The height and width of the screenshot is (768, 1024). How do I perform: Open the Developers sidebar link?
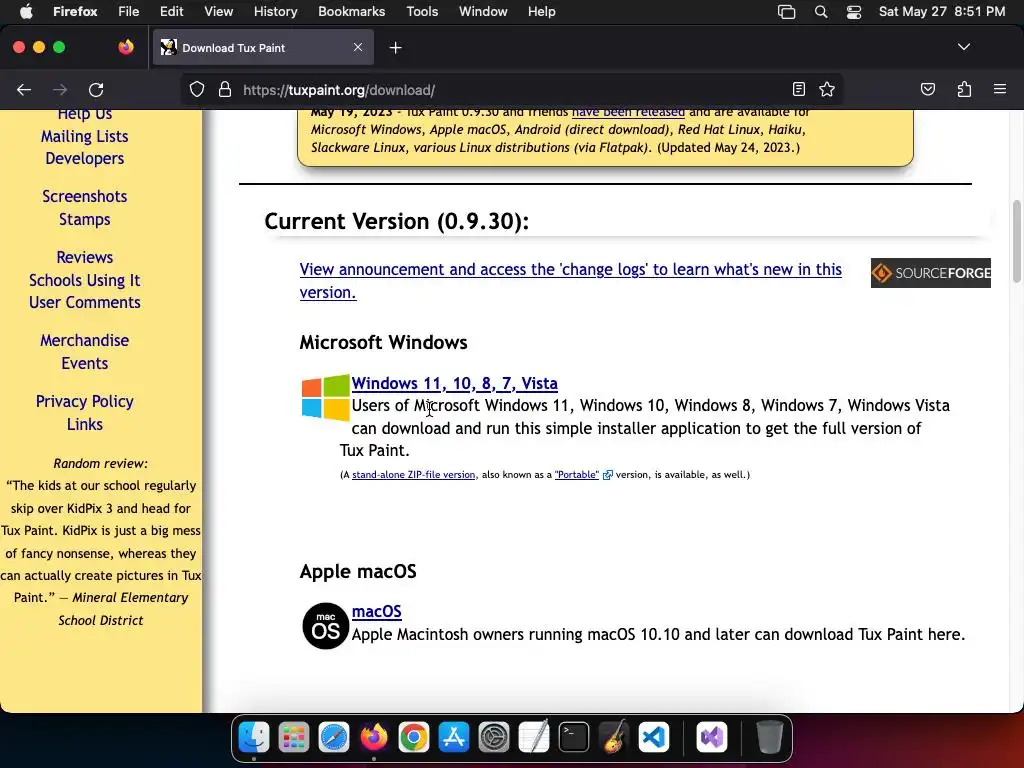pyautogui.click(x=84, y=159)
